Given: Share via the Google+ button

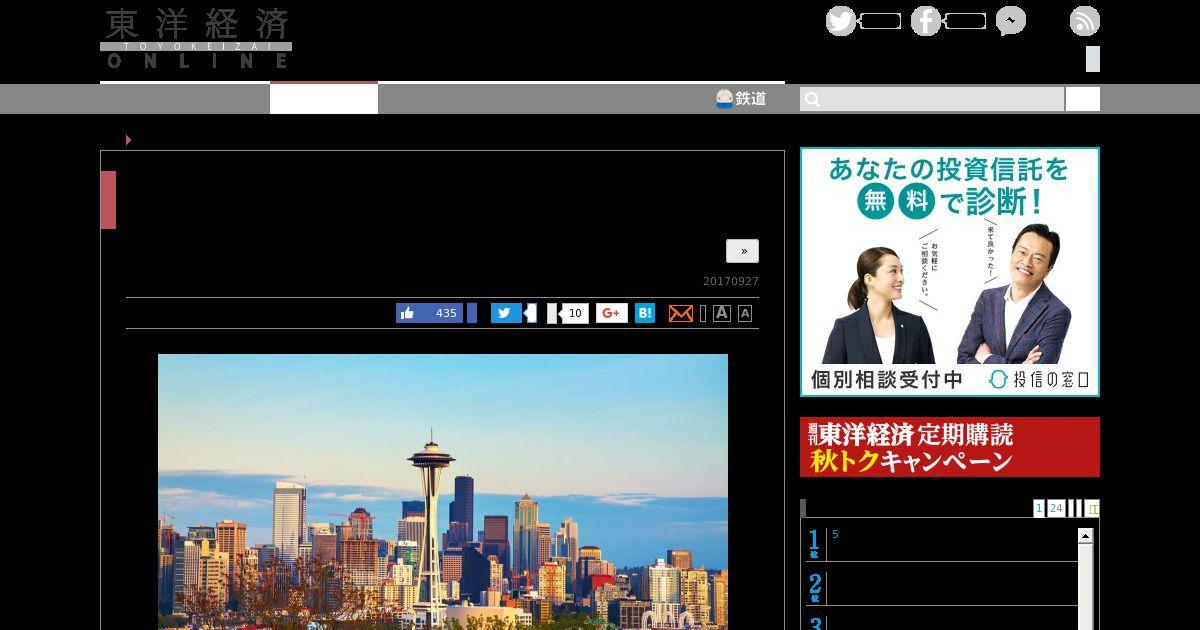Looking at the screenshot, I should coord(612,313).
